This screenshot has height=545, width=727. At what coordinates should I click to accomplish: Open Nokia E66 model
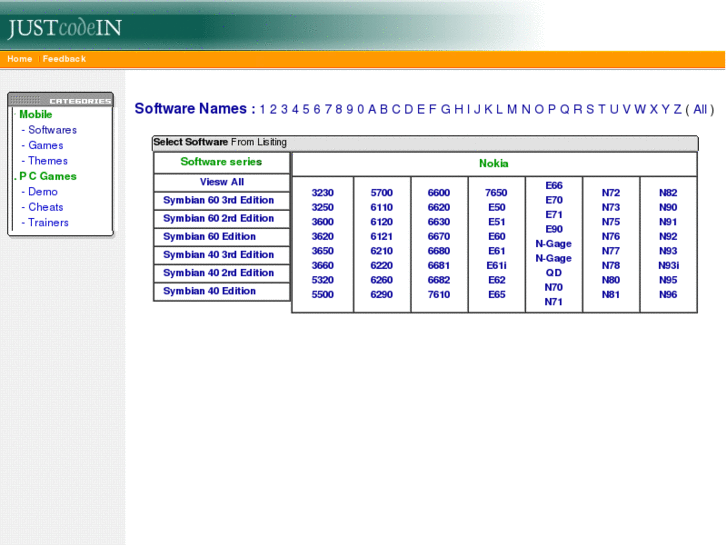(554, 186)
